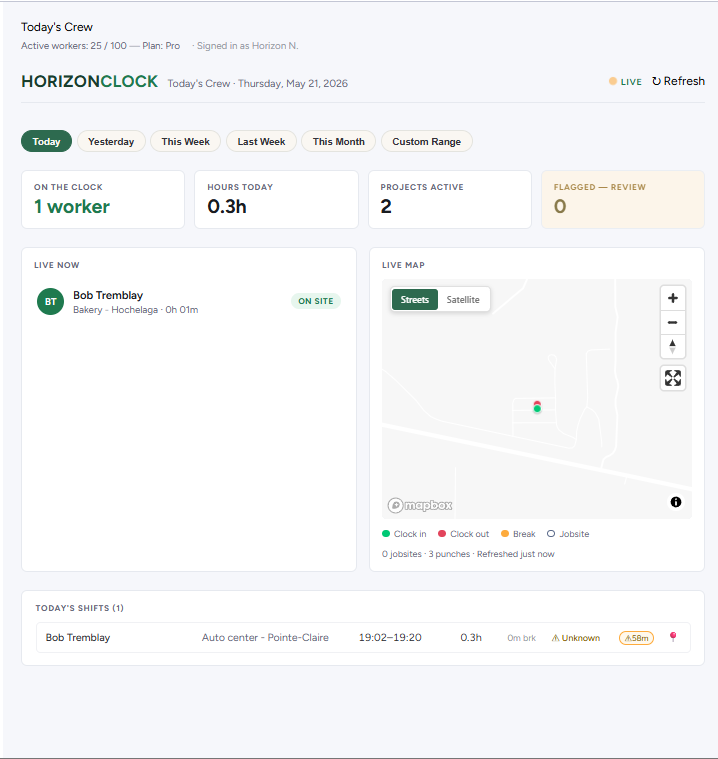The width and height of the screenshot is (718, 759).
Task: Click the Jobsite legend circle
Action: (x=551, y=533)
